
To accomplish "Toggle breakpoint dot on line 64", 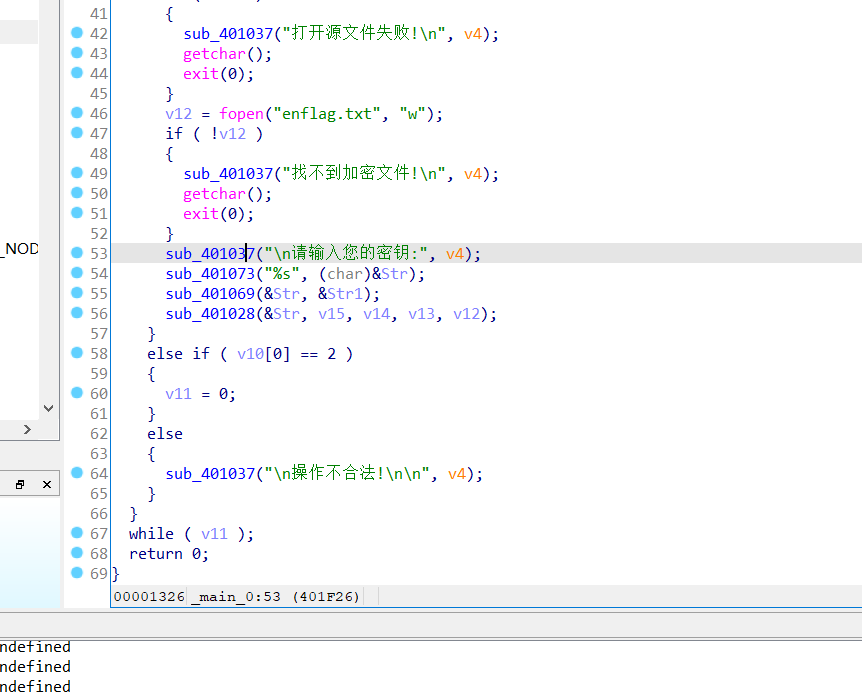I will pyautogui.click(x=77, y=473).
